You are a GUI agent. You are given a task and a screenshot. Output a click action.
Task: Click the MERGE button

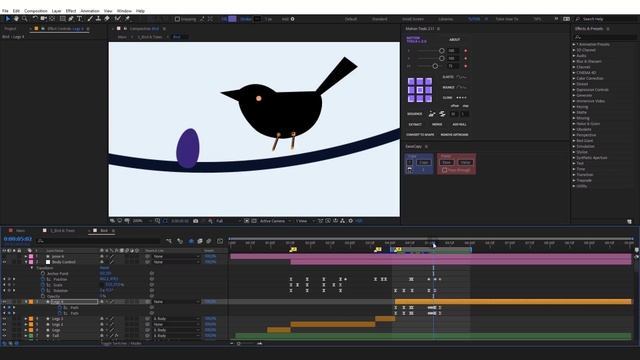tap(437, 124)
